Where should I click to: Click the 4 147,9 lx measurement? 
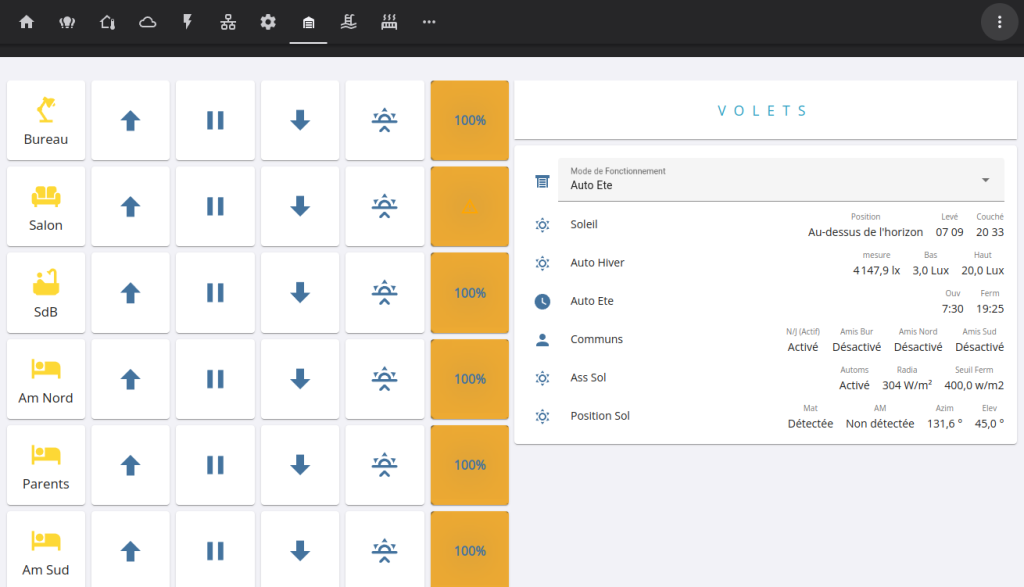tap(876, 270)
